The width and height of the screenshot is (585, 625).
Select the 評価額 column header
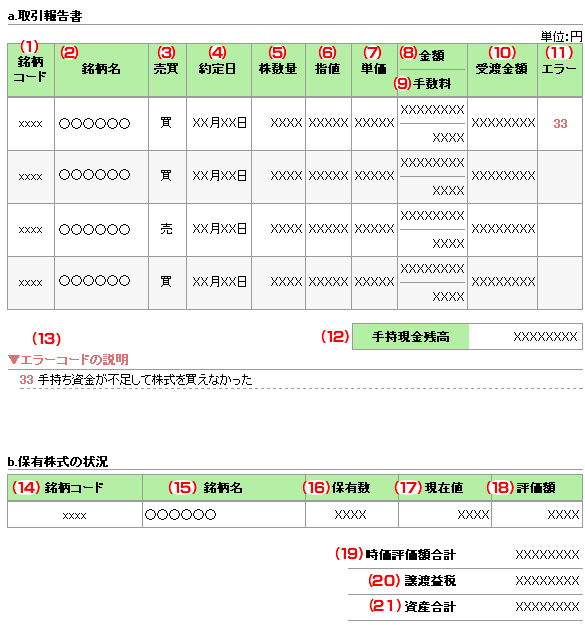click(536, 487)
